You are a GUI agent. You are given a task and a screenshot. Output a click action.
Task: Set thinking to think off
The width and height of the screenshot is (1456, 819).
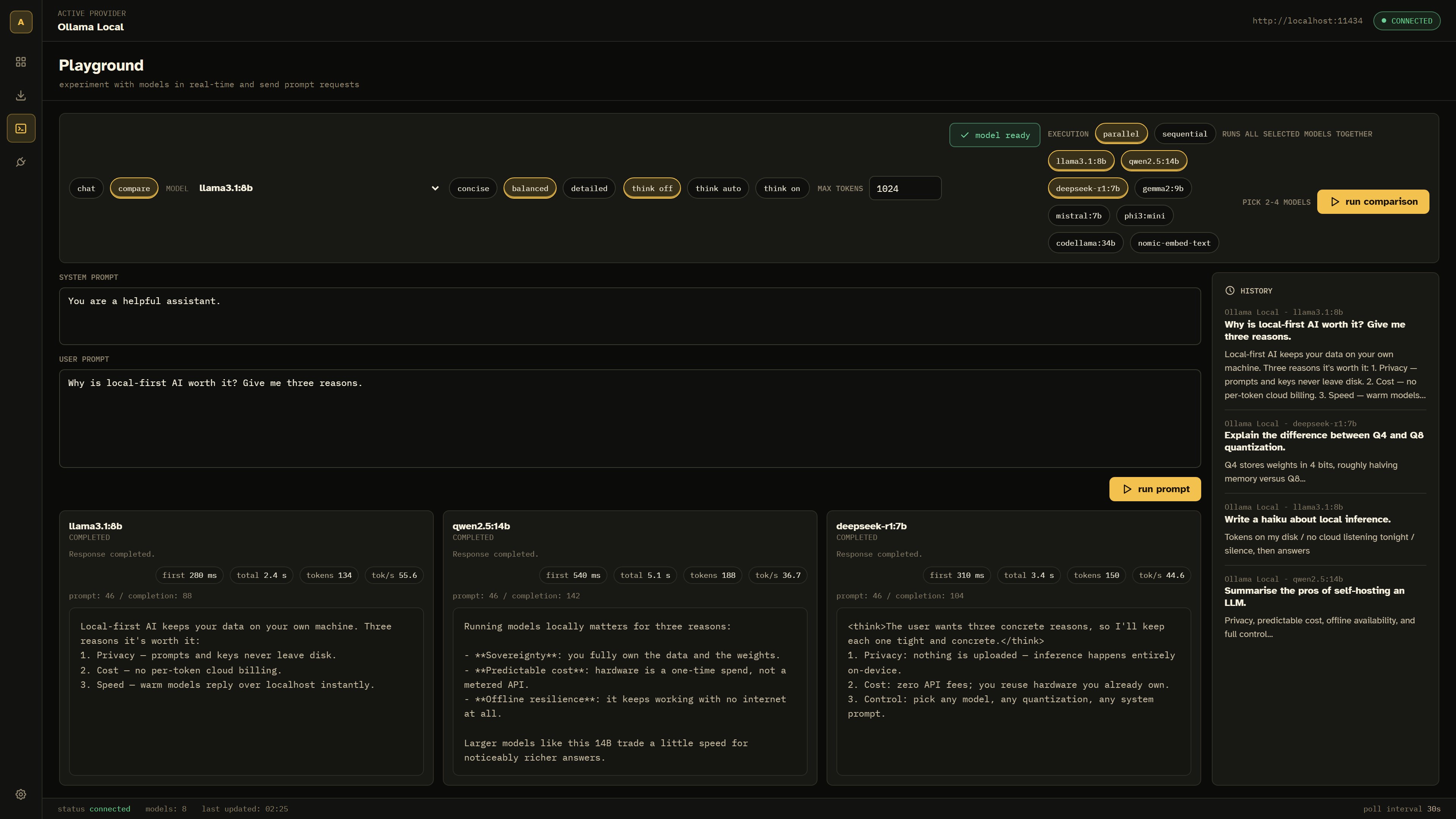652,188
